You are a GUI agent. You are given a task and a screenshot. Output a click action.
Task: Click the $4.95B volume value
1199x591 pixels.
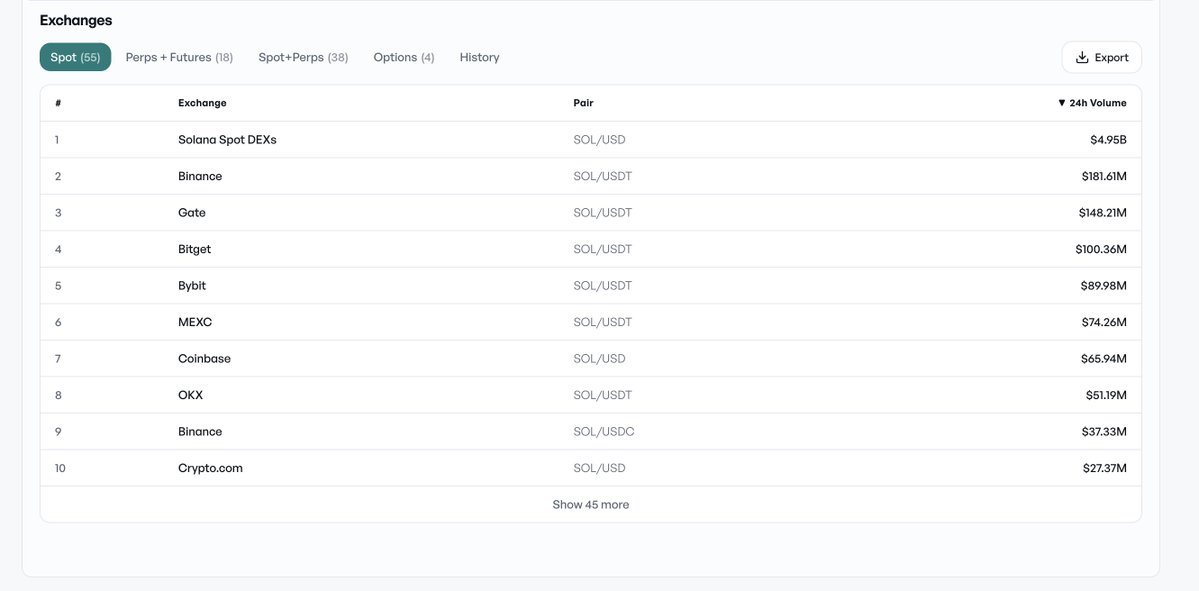1108,140
